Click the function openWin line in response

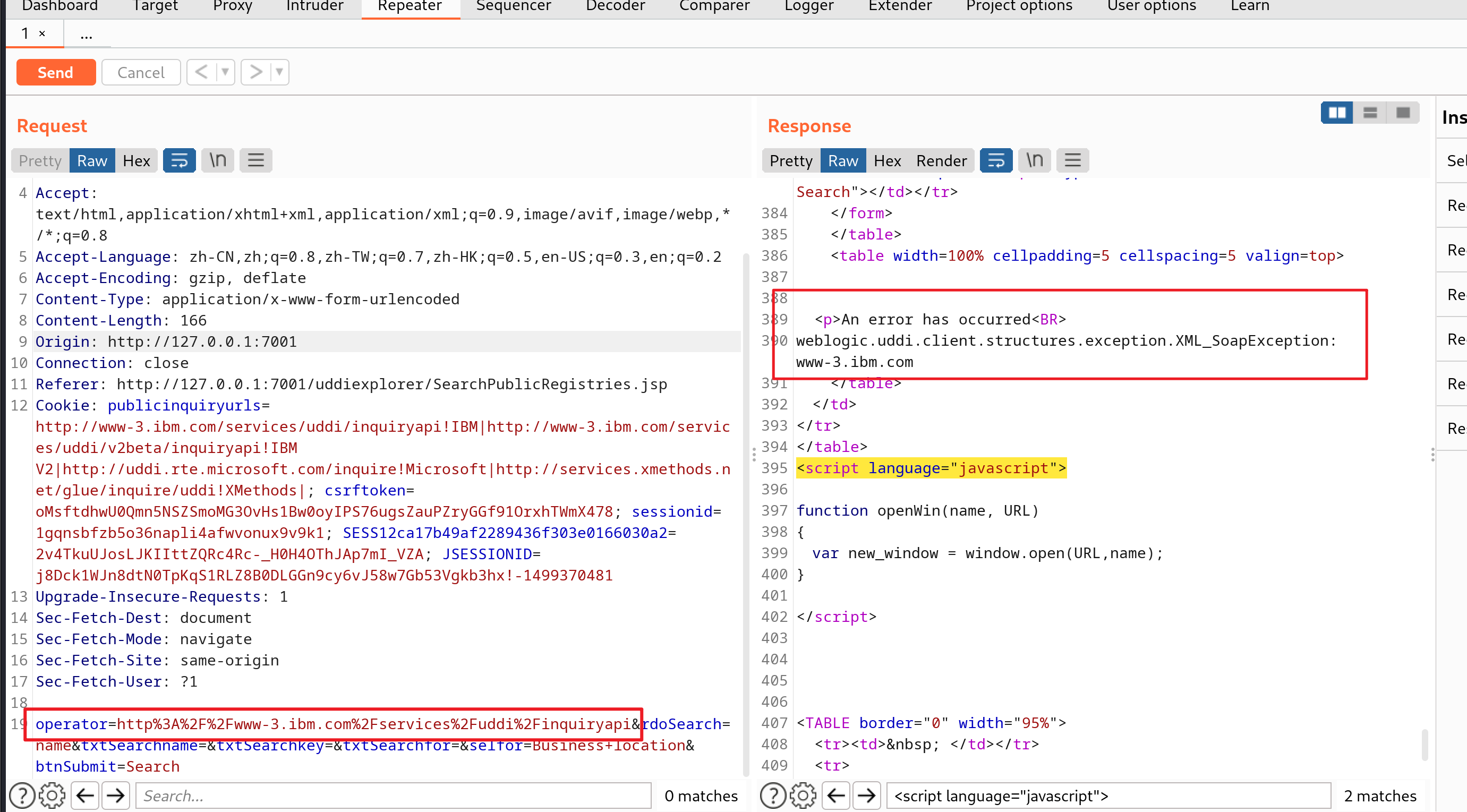[x=917, y=511]
